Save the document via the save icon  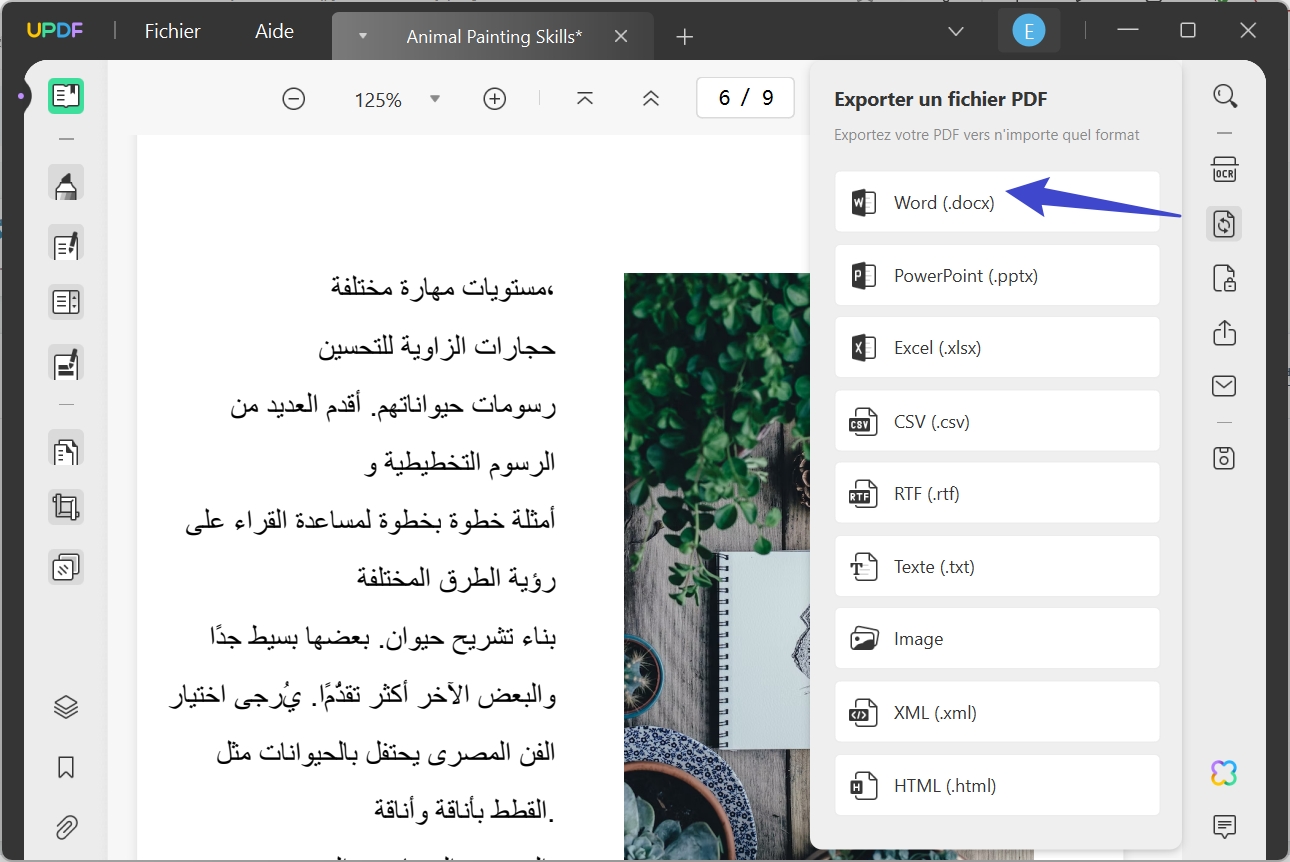pyautogui.click(x=1224, y=457)
